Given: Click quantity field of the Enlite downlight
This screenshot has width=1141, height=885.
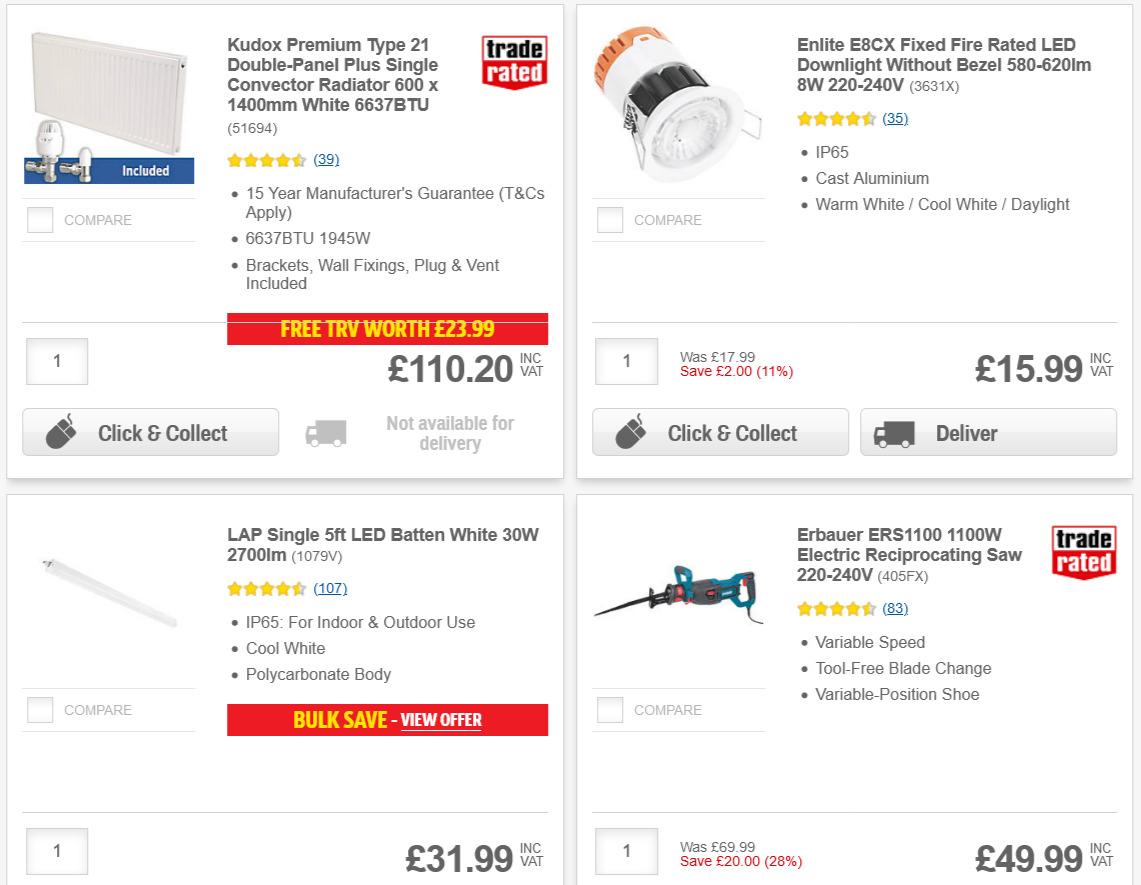Looking at the screenshot, I should (x=626, y=361).
